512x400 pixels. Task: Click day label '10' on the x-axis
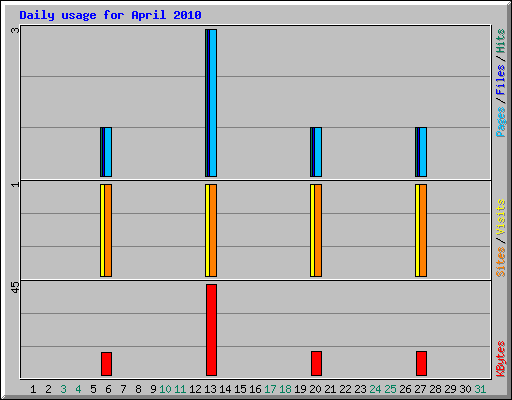(x=165, y=389)
